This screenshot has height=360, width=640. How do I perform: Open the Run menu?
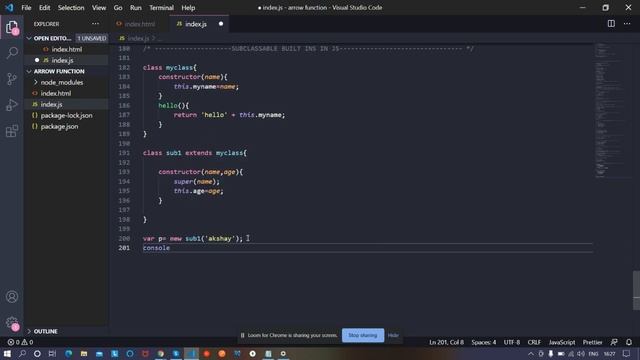[x=136, y=7]
